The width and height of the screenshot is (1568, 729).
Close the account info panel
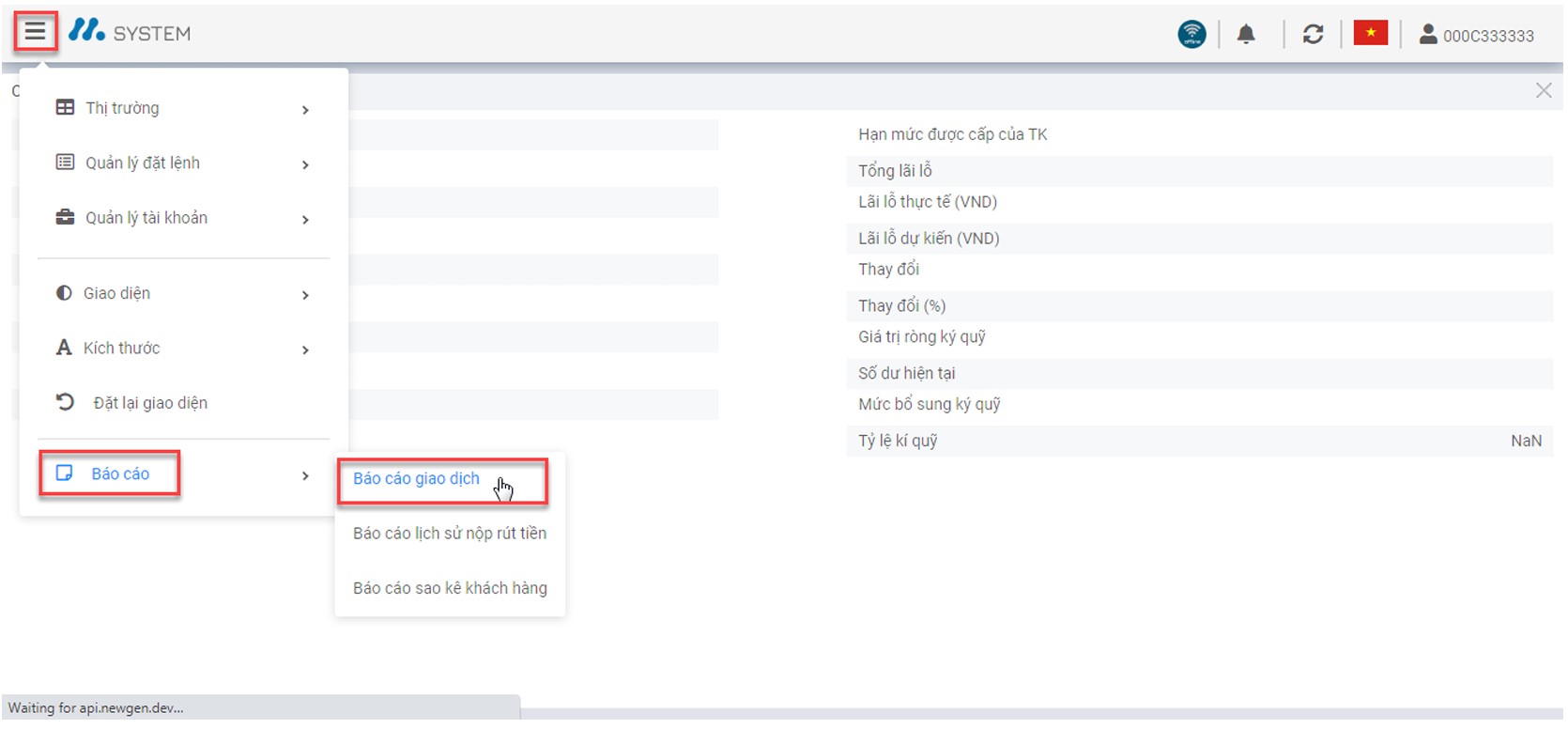(x=1543, y=91)
